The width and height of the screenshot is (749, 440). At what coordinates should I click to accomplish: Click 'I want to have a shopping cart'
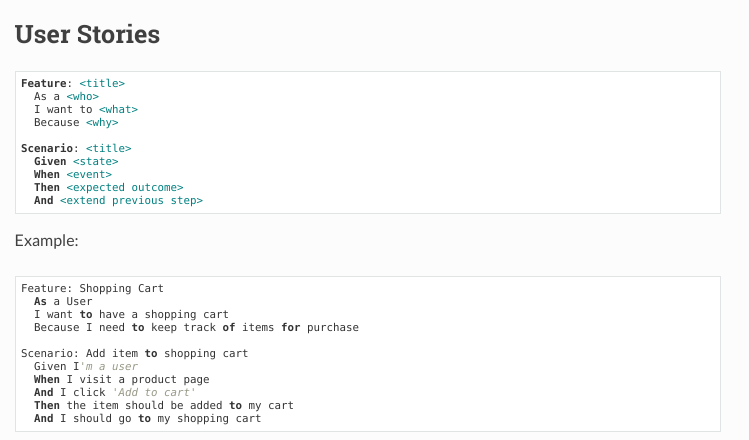click(x=131, y=314)
